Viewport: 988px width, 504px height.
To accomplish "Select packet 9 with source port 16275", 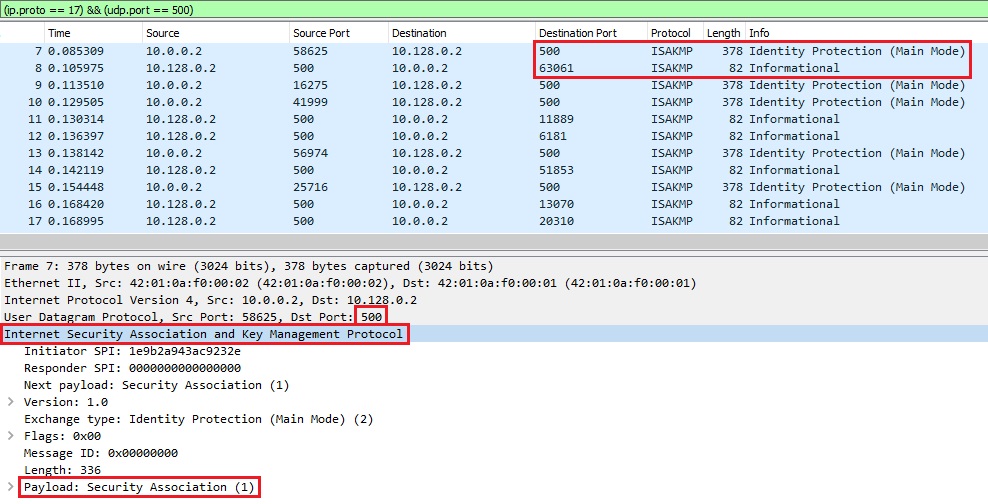I will (494, 85).
